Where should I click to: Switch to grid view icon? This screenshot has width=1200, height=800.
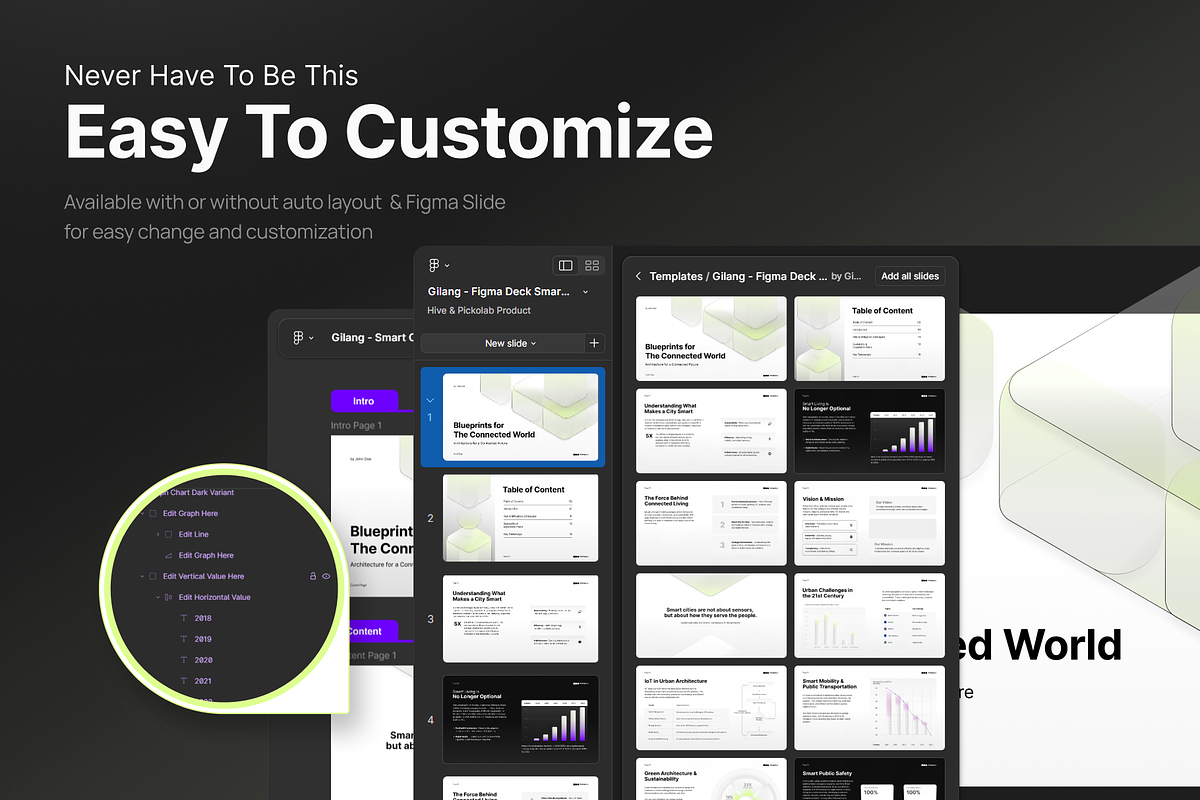pyautogui.click(x=592, y=265)
